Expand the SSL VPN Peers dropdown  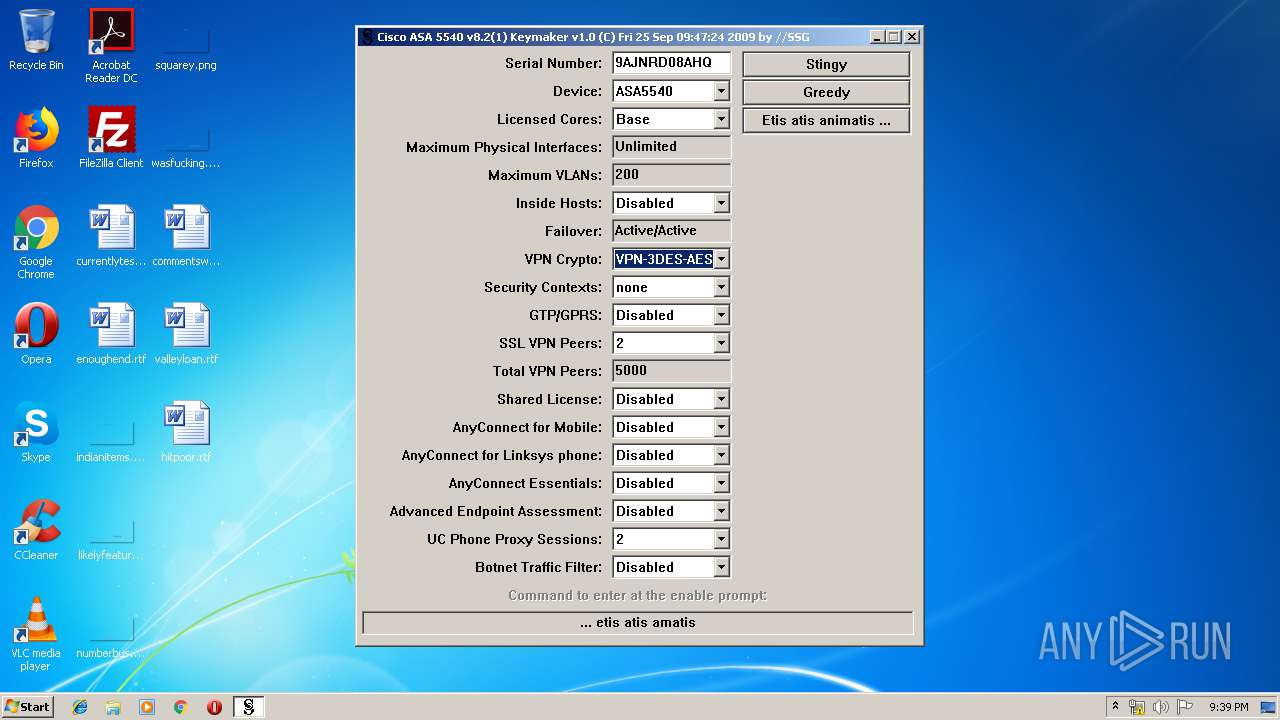point(721,343)
